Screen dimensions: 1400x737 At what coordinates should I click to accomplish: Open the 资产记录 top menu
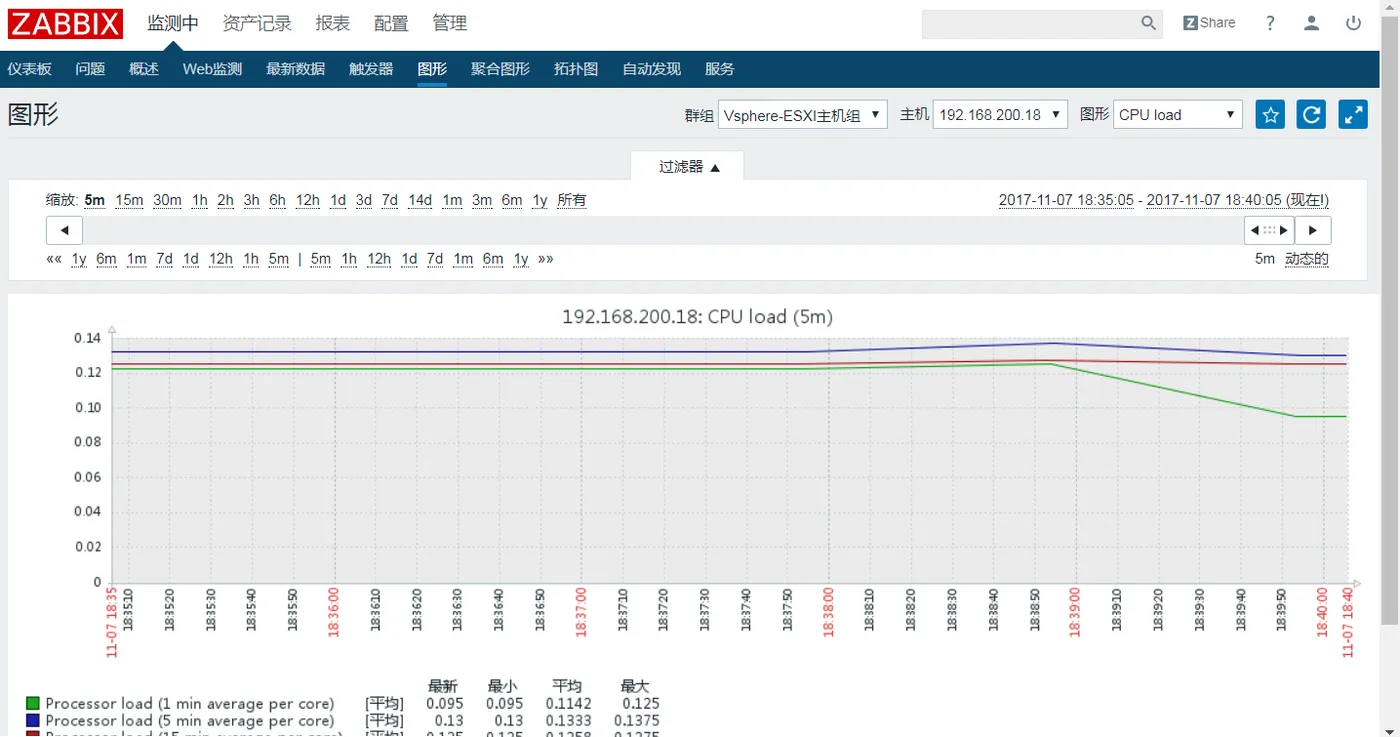point(257,23)
